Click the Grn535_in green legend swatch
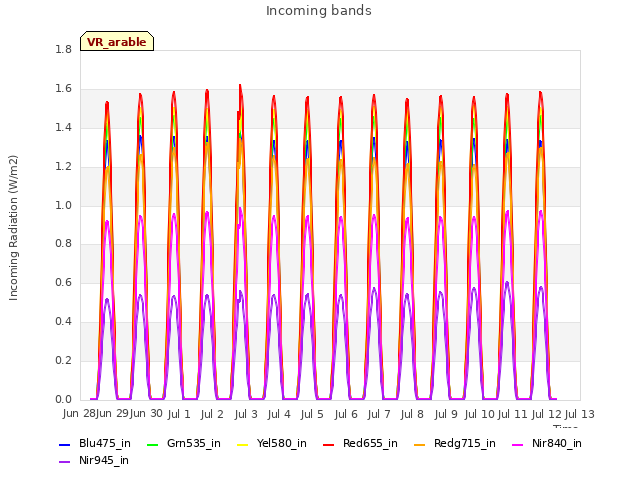The height and width of the screenshot is (480, 640). point(152,444)
